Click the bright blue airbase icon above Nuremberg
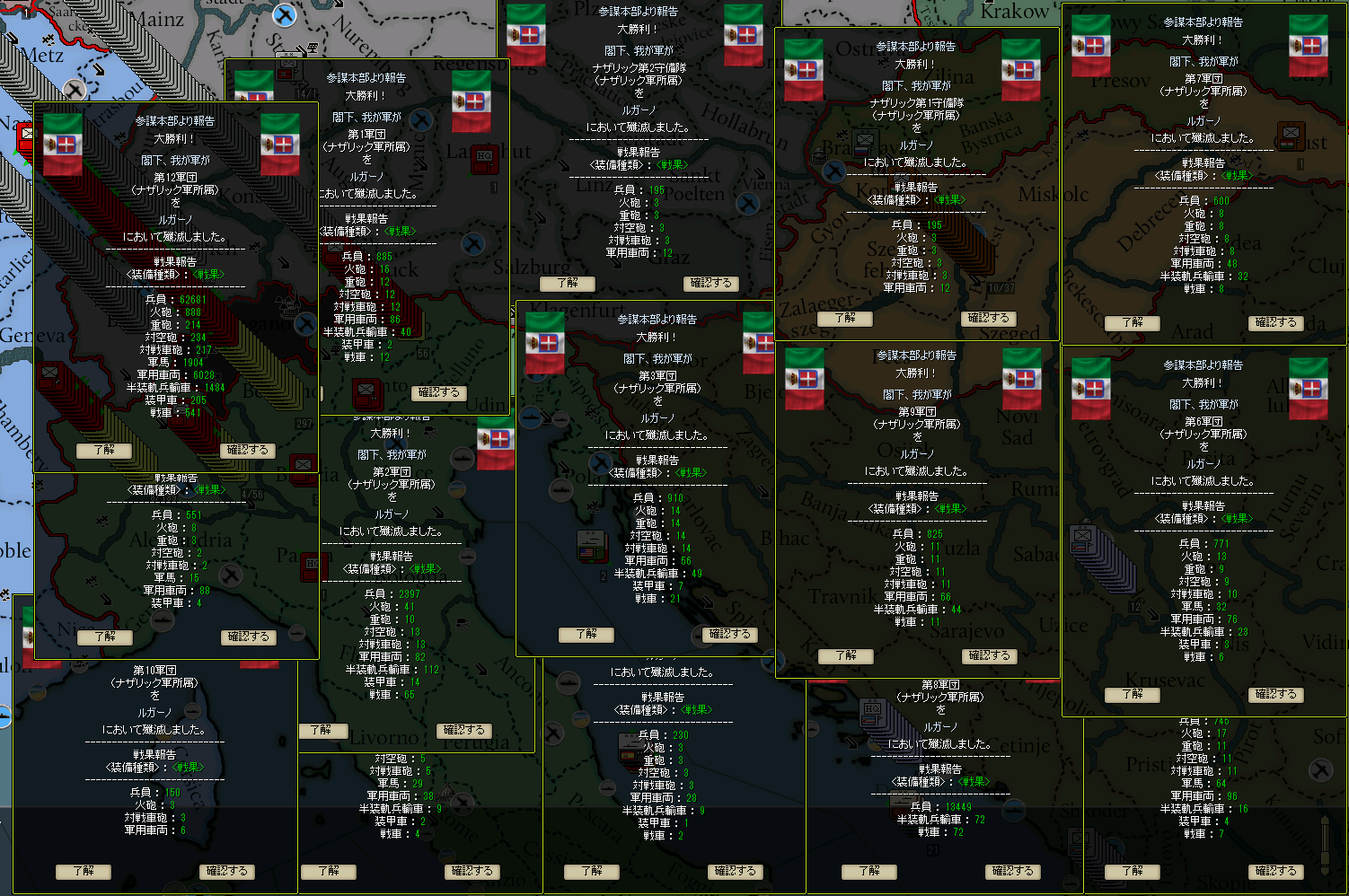This screenshot has height=896, width=1349. tap(285, 15)
